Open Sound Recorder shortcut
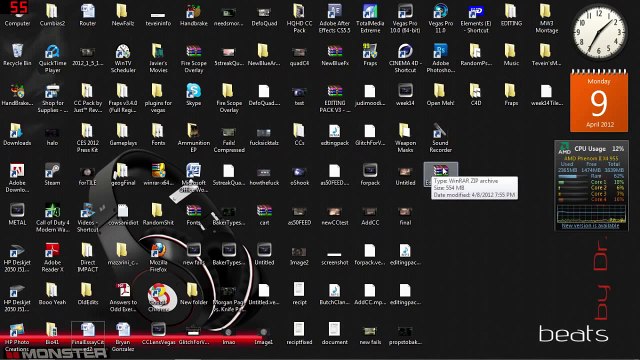The height and width of the screenshot is (360, 640). tap(440, 138)
